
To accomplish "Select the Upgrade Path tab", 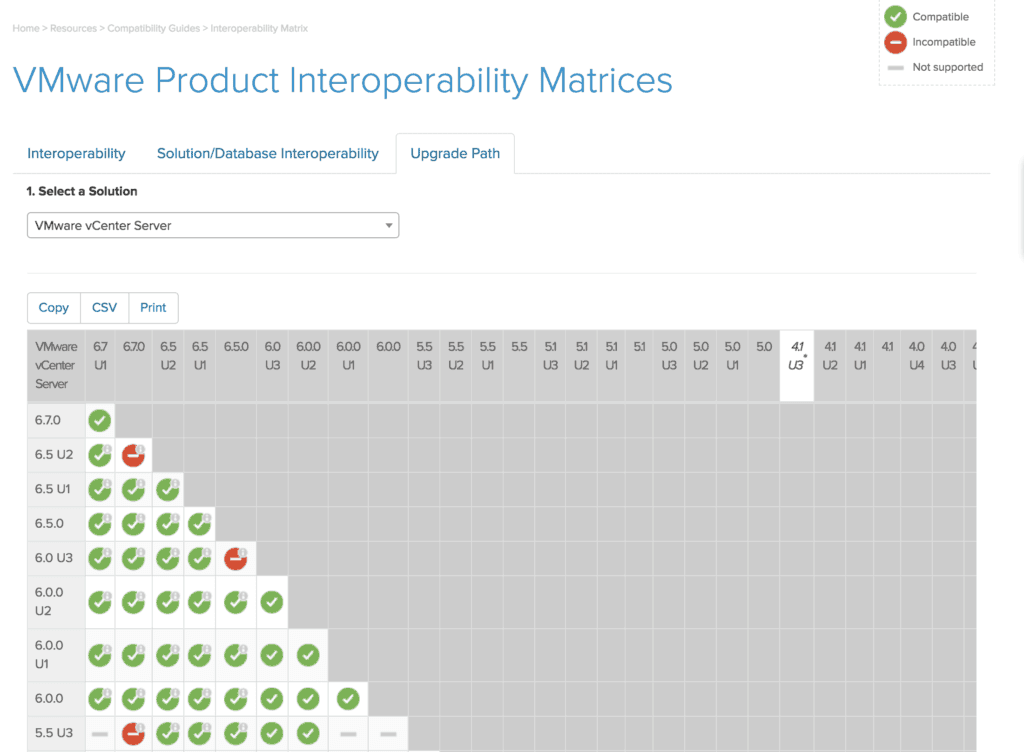I will [x=455, y=153].
